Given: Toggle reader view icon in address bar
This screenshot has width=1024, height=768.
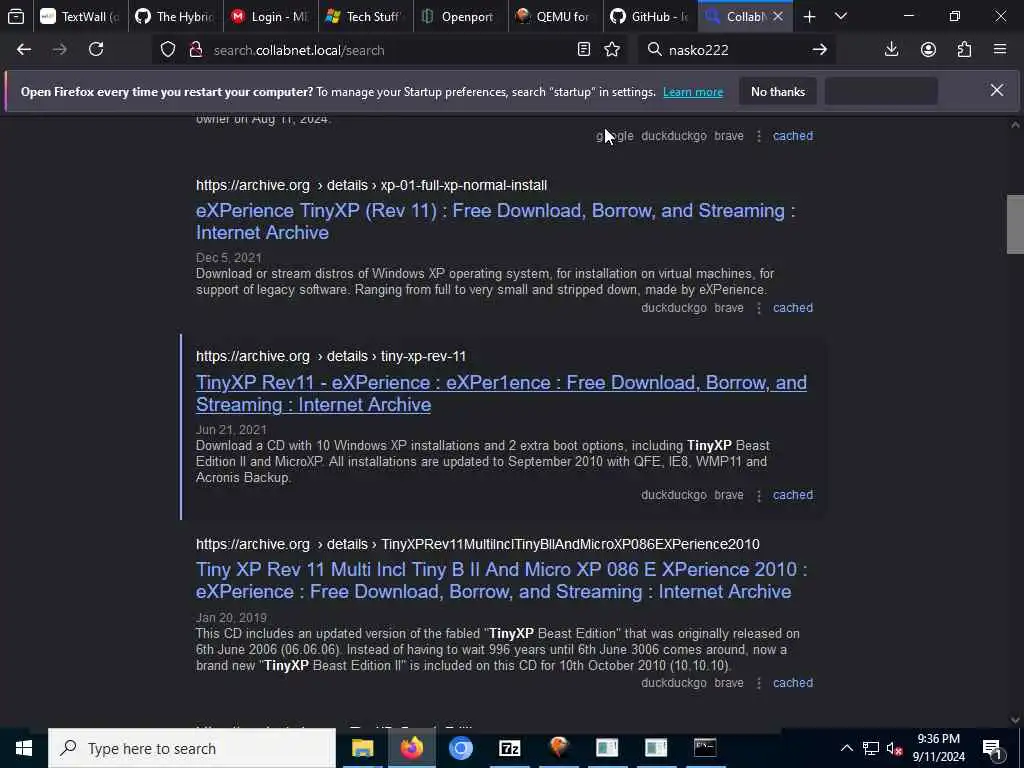Looking at the screenshot, I should 584,50.
